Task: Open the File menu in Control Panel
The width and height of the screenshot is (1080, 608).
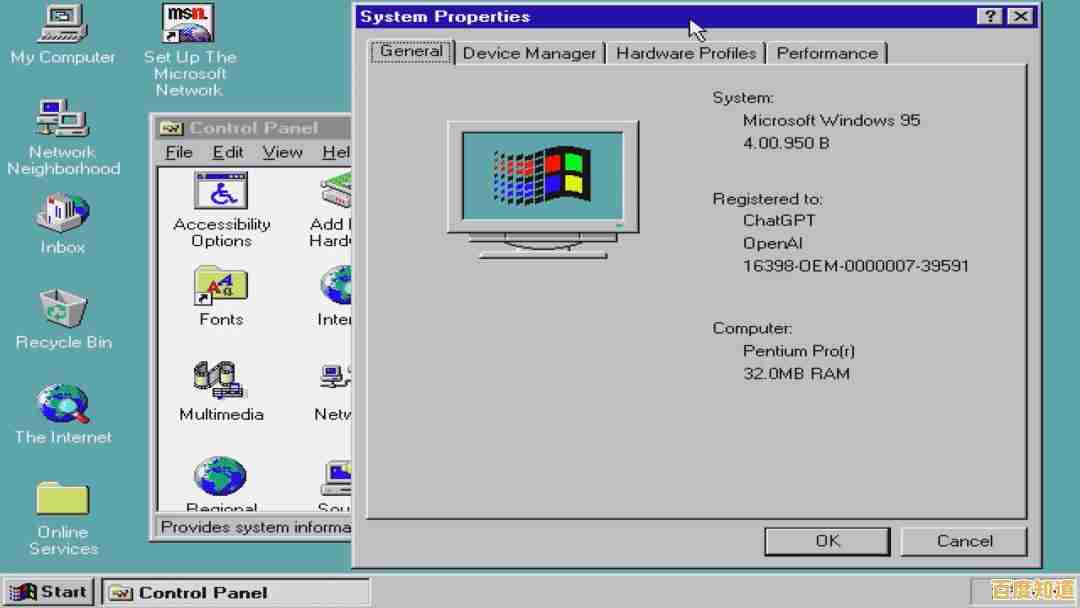Action: (x=179, y=152)
